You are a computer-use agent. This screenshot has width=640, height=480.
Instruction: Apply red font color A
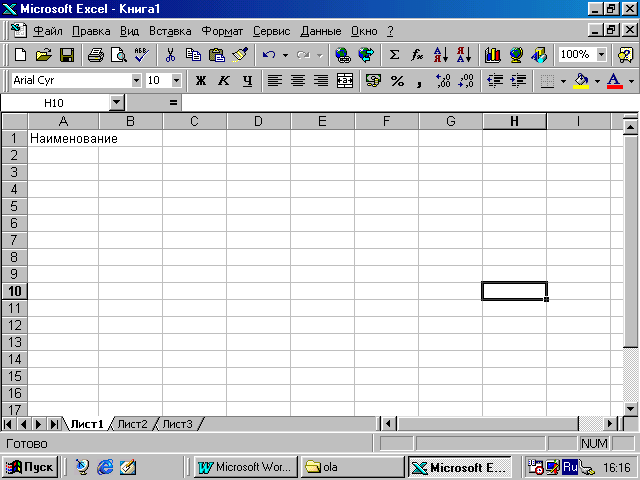coord(615,80)
